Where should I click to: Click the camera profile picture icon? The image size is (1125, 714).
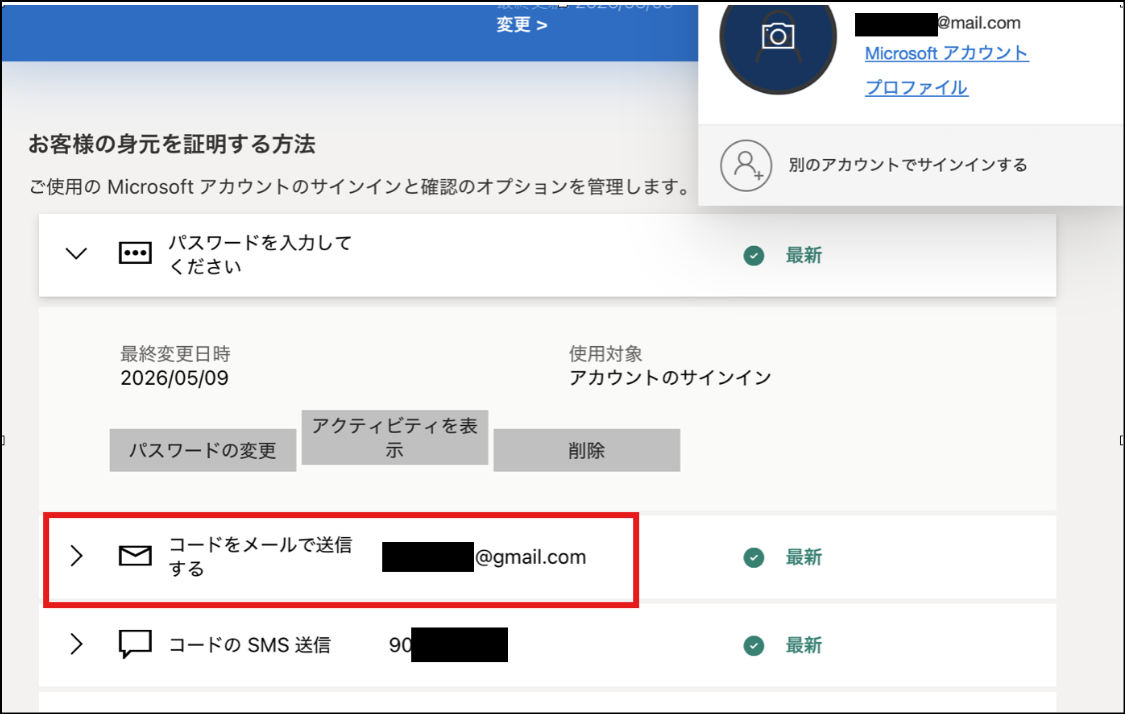pyautogui.click(x=778, y=36)
